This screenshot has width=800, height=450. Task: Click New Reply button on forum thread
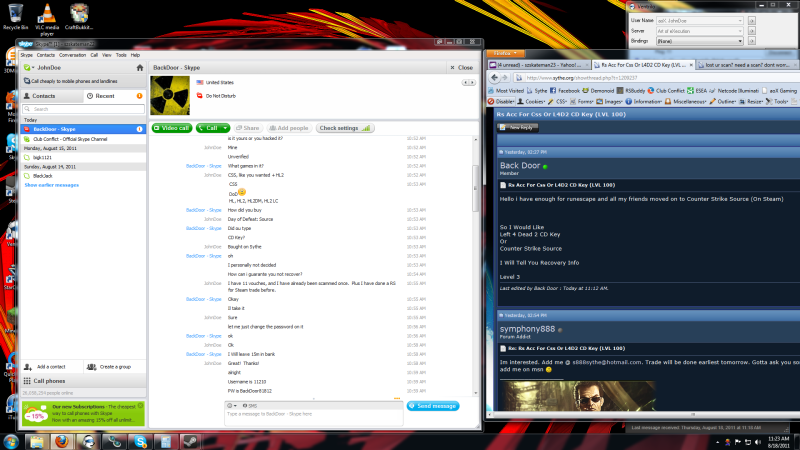[x=518, y=128]
